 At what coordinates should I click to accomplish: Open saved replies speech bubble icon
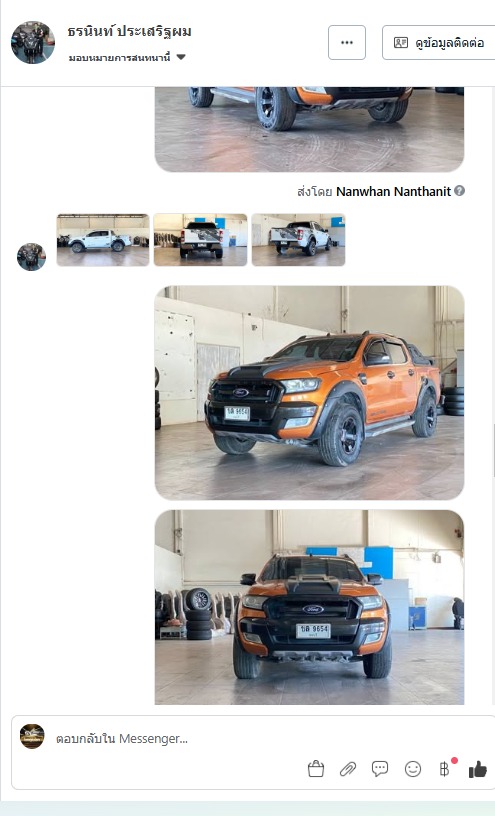pyautogui.click(x=380, y=769)
